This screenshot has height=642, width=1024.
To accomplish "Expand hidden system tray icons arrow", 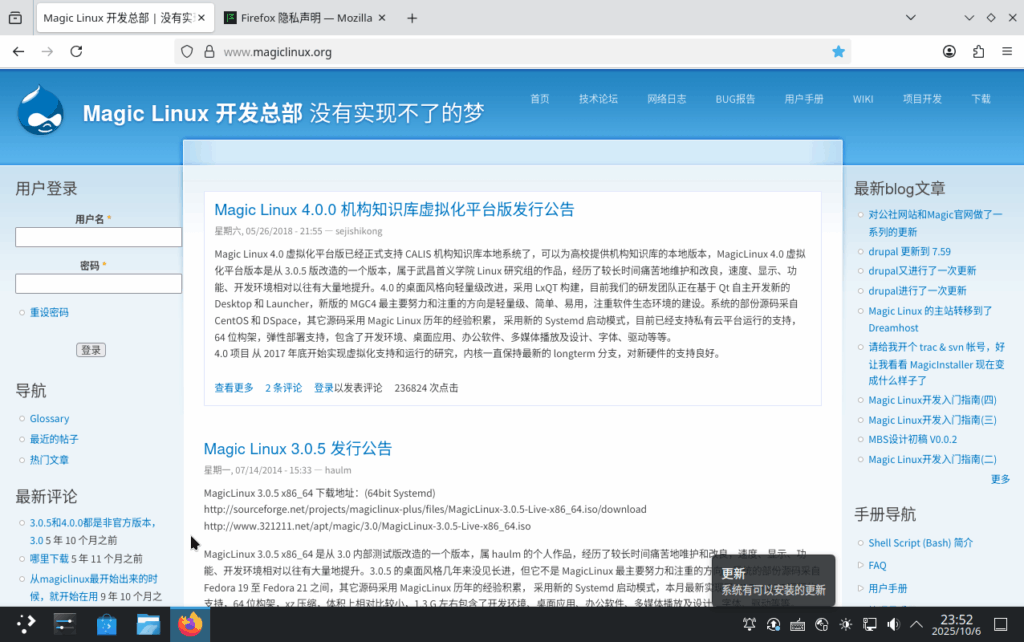I will (917, 625).
